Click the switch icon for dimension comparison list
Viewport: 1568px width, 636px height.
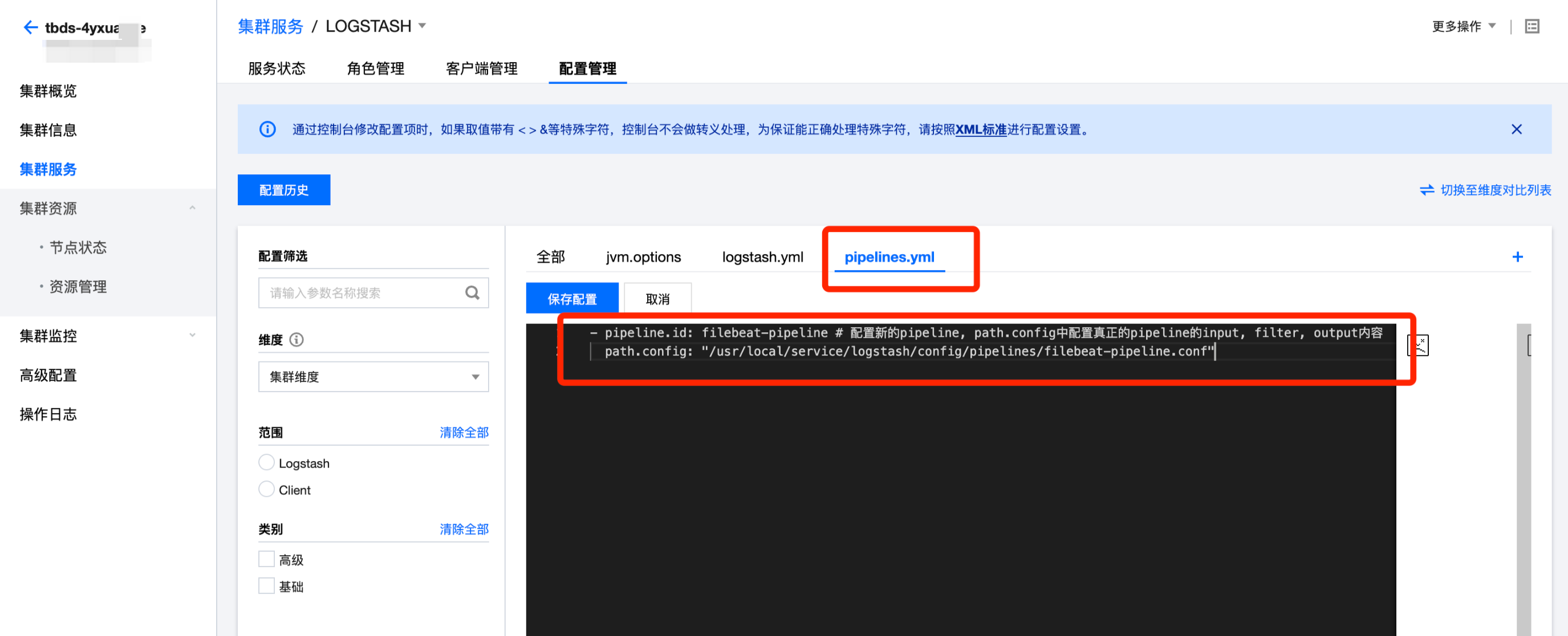1426,190
